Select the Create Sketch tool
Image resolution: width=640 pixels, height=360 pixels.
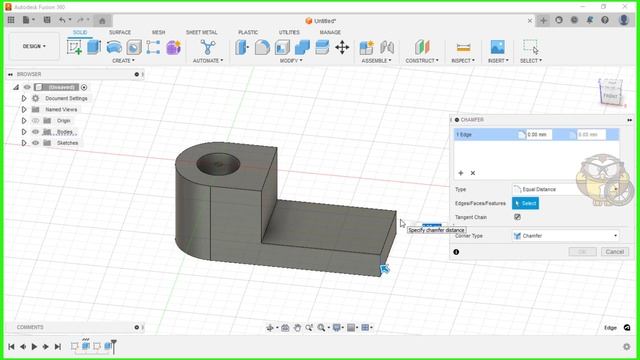pos(74,47)
